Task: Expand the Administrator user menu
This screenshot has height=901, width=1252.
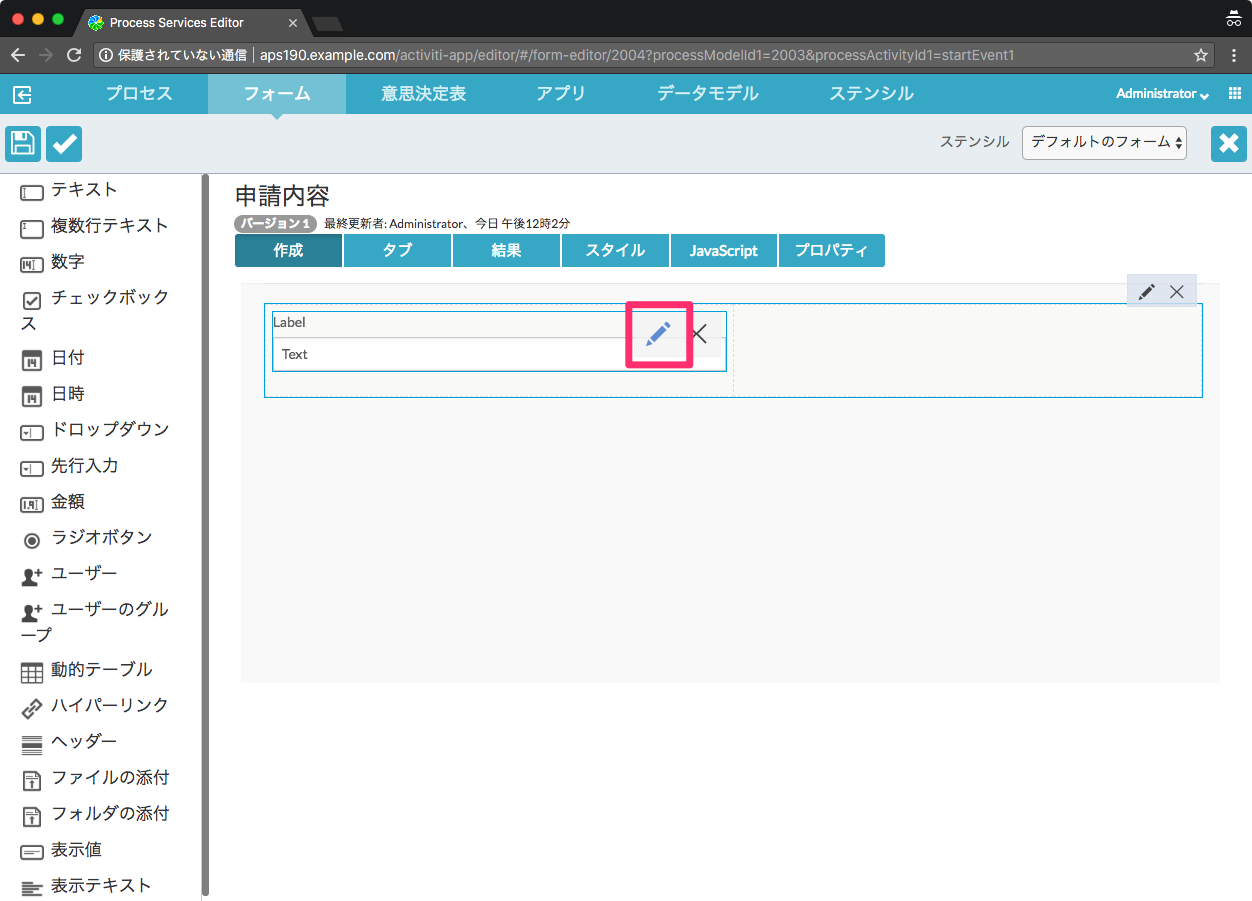Action: [x=1162, y=93]
